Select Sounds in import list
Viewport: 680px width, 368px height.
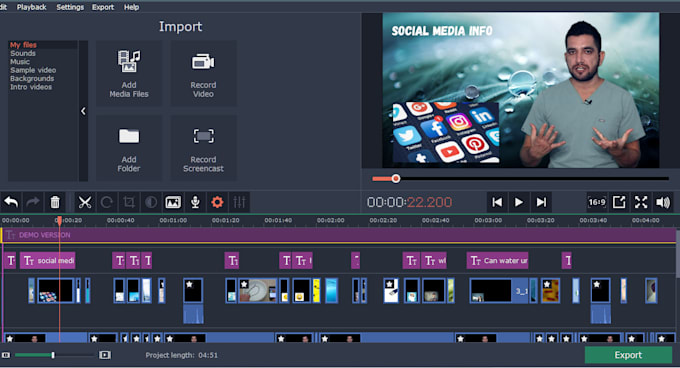click(x=23, y=53)
